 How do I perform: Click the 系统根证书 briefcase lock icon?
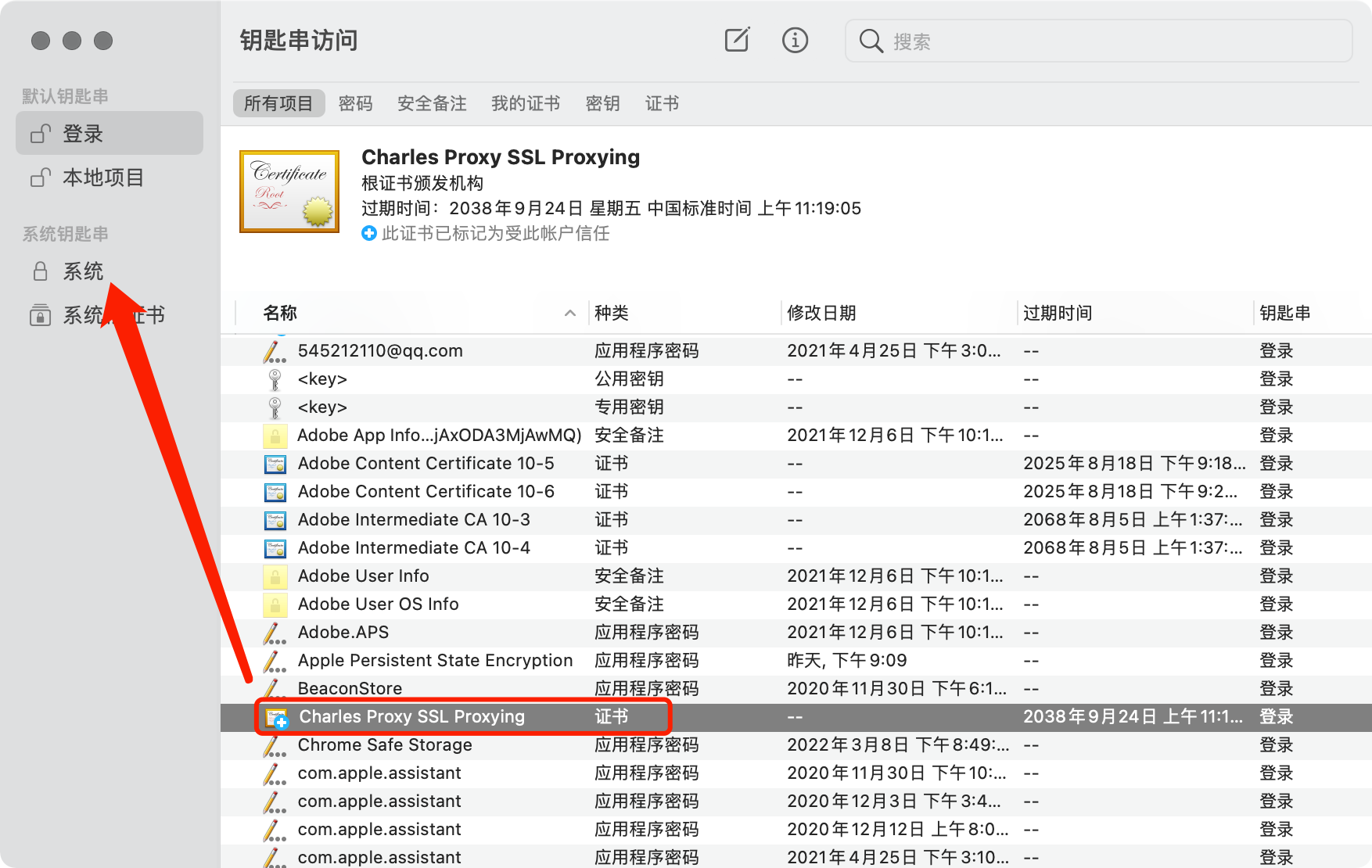pyautogui.click(x=40, y=315)
